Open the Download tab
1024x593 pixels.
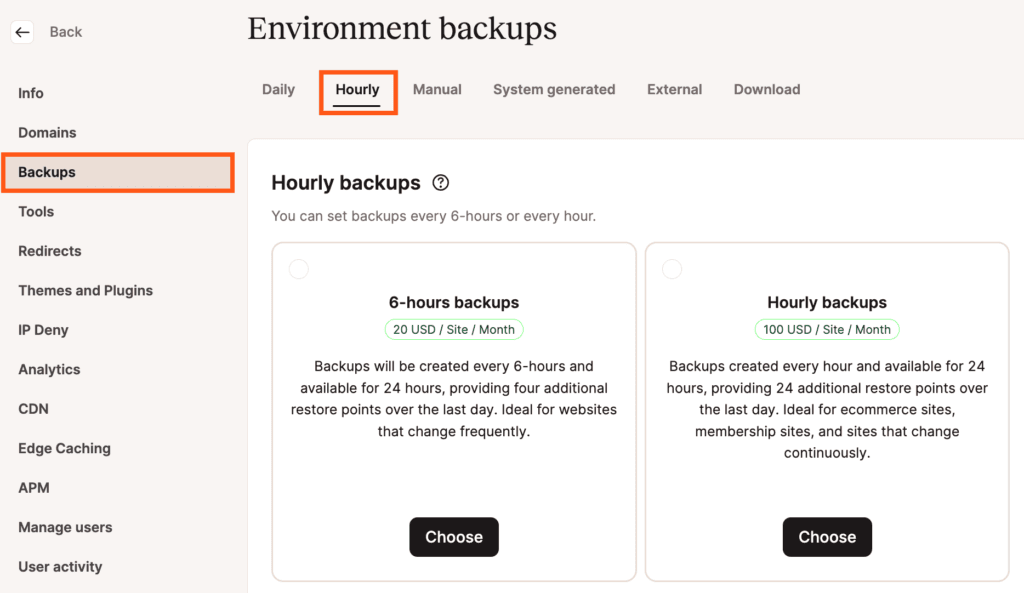click(x=766, y=89)
